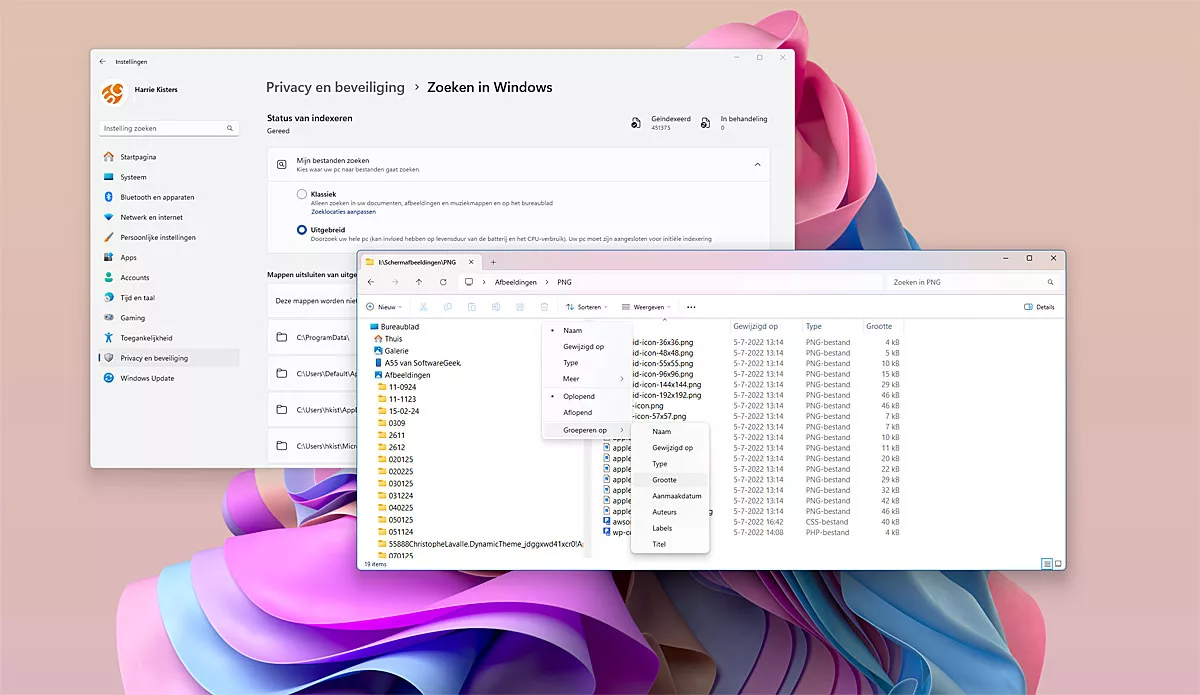Select the Klassiek radio option
This screenshot has width=1200, height=695.
(302, 194)
